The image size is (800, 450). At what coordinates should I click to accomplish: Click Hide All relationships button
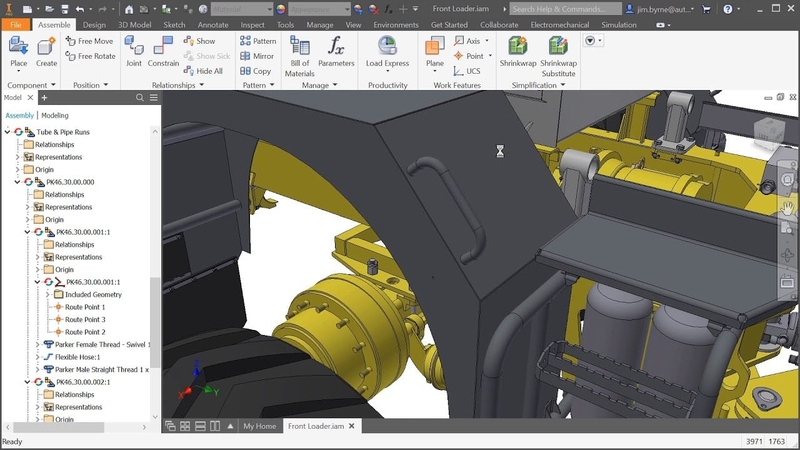click(203, 71)
